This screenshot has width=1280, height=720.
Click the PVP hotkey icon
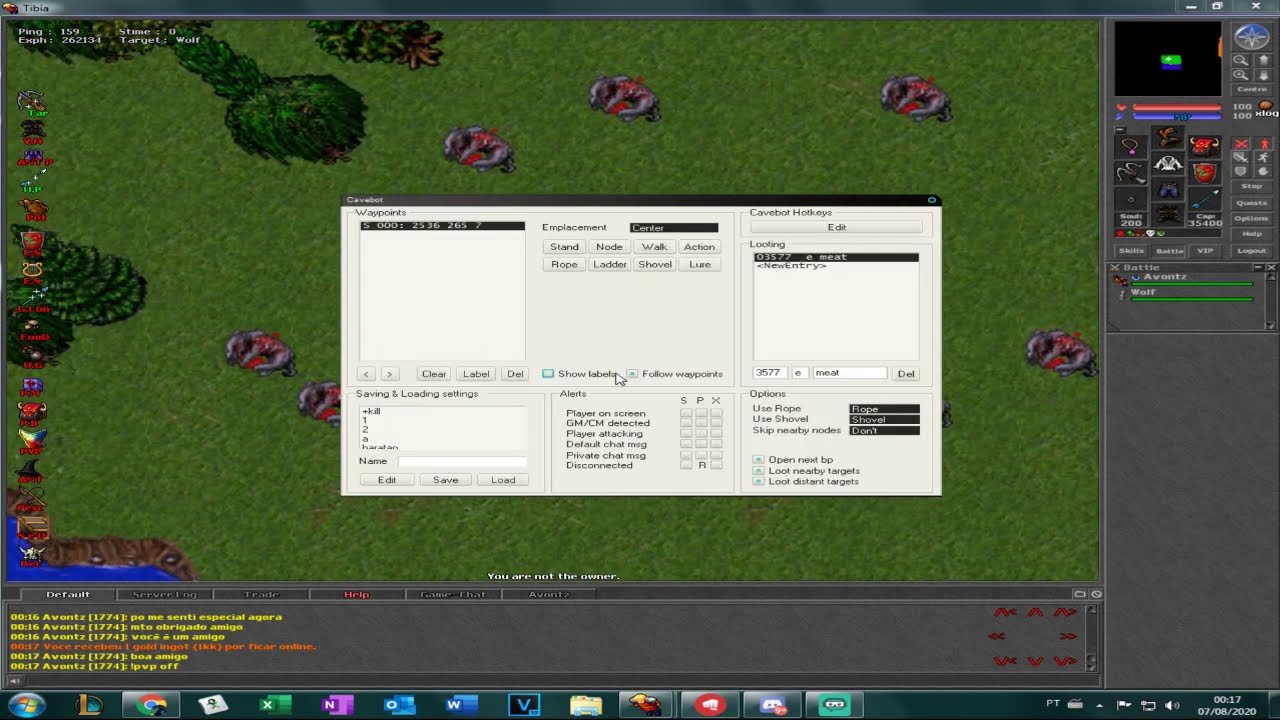[x=33, y=440]
